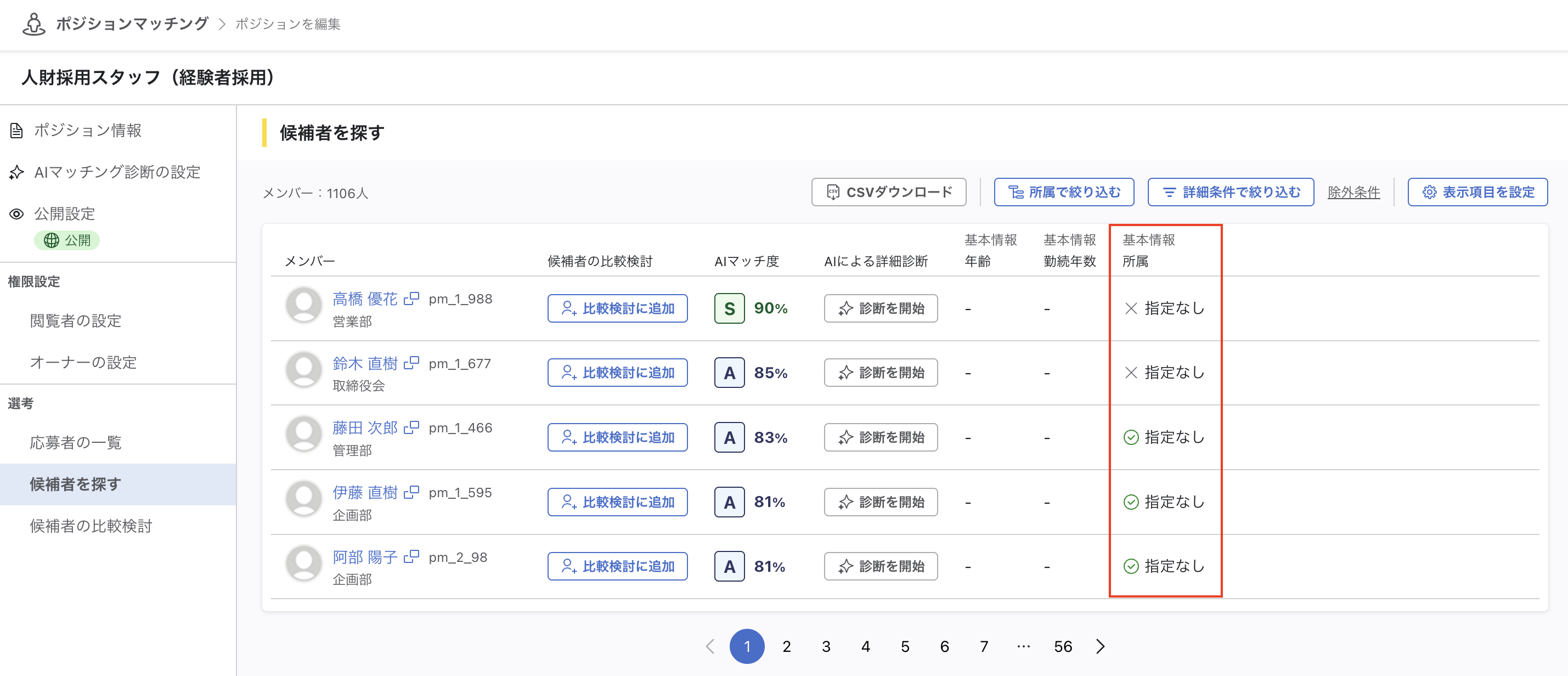
Task: Click ポジションマッチング breadcrumb link
Action: tap(132, 24)
